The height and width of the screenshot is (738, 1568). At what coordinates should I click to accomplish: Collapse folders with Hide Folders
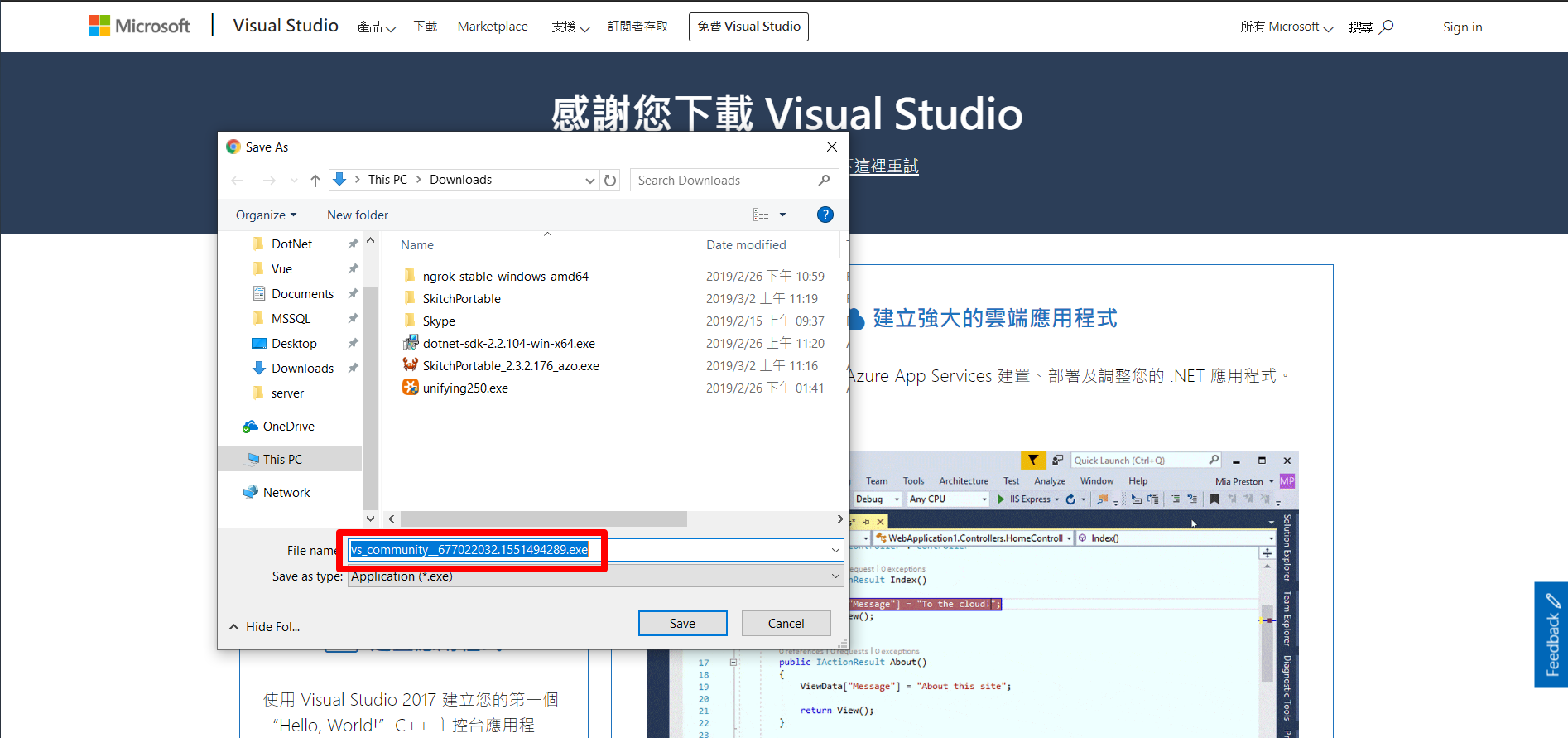(x=265, y=627)
